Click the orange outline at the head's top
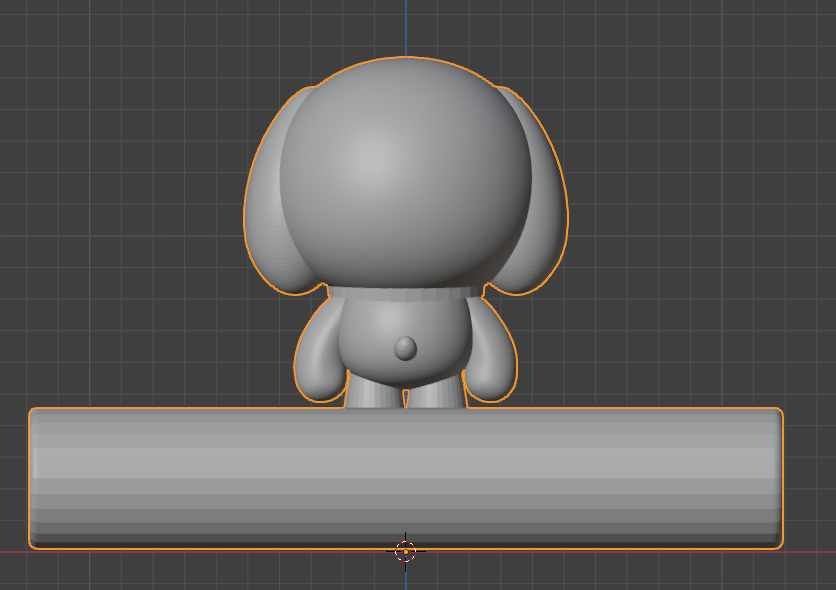The image size is (836, 590). (406, 58)
